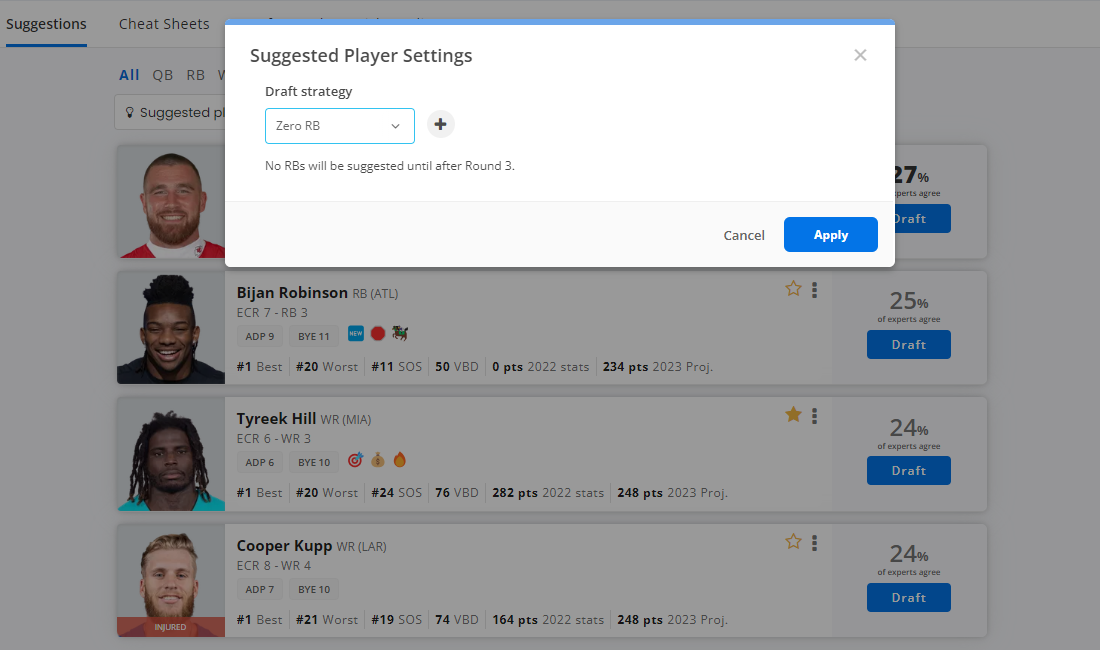Click the money bag icon next to Tyreek Hill

tap(377, 459)
